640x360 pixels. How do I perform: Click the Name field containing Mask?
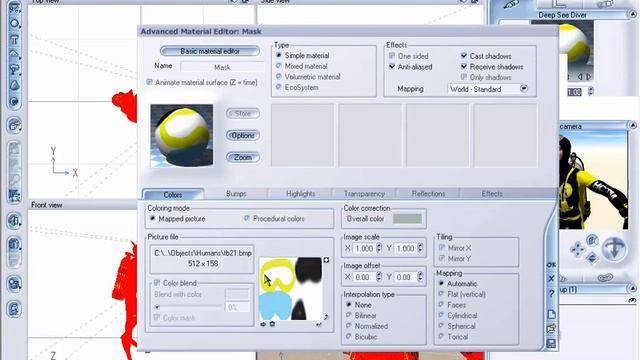point(222,67)
